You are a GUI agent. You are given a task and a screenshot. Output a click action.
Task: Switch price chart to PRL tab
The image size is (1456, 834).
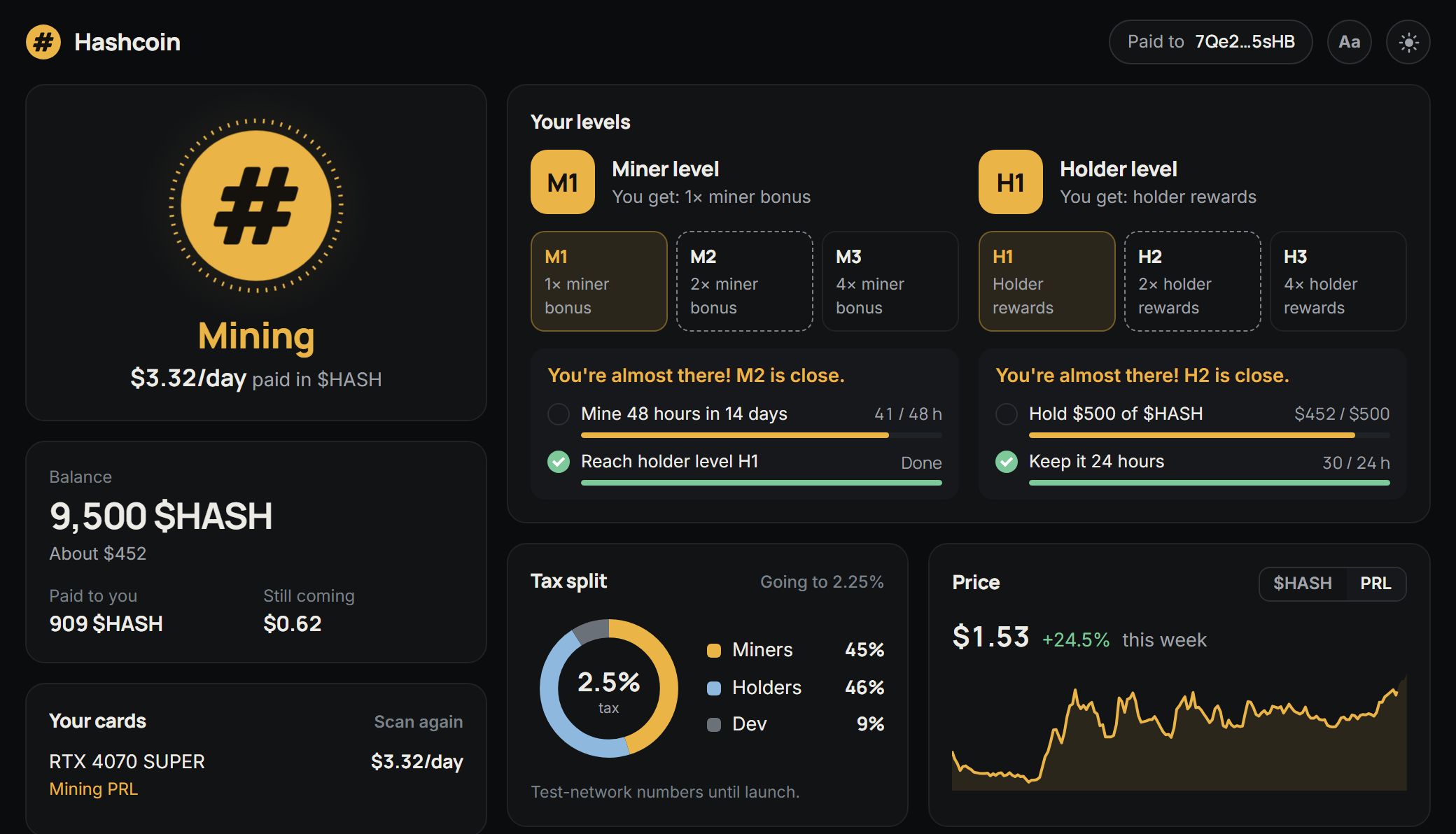click(x=1375, y=584)
